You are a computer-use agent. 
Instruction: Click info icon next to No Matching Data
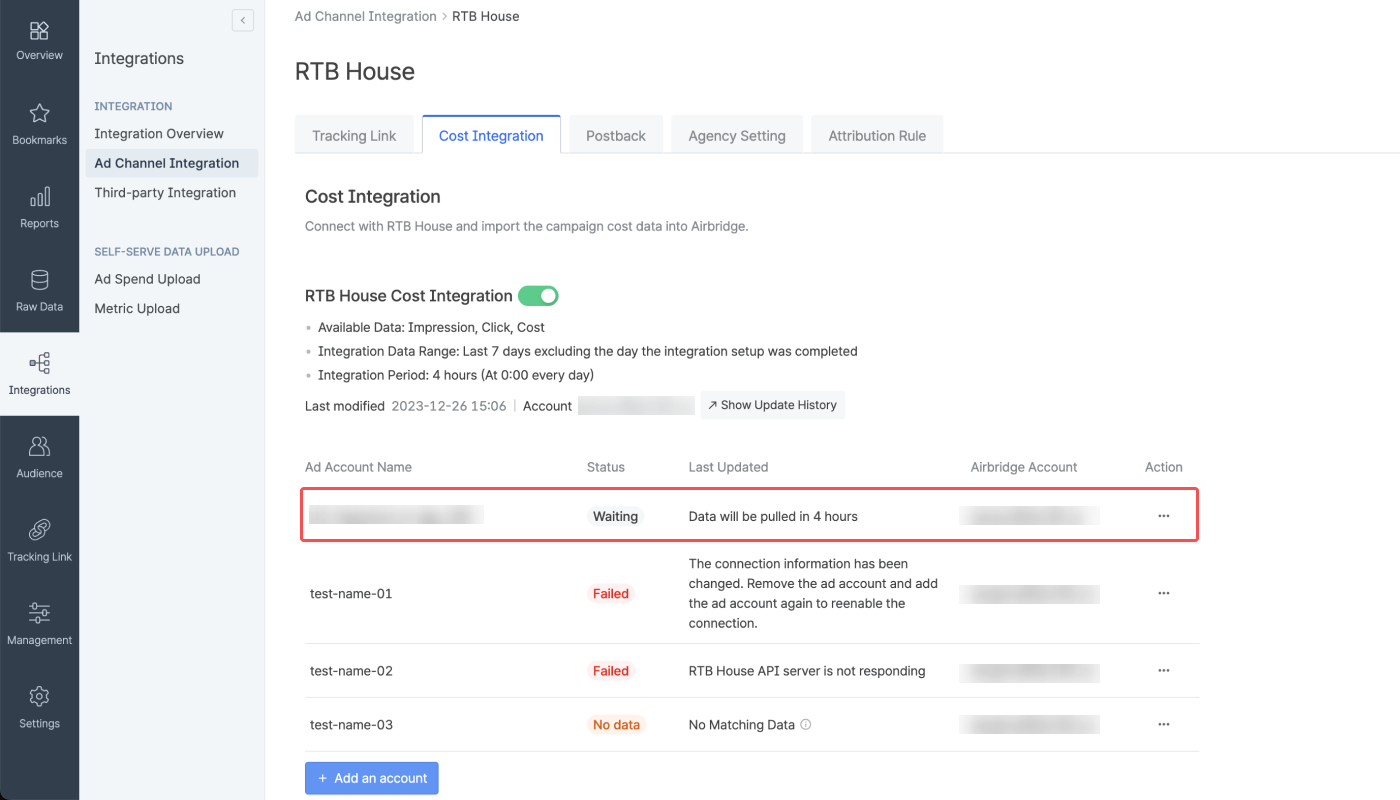[x=806, y=724]
